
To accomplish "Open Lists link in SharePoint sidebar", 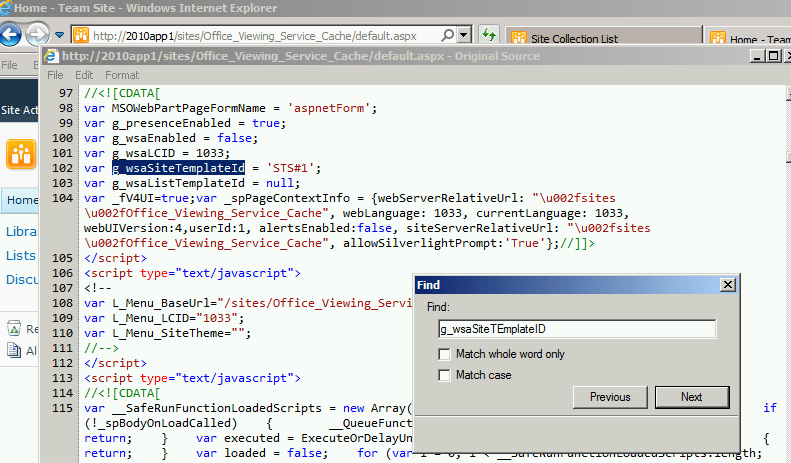I will (x=21, y=256).
